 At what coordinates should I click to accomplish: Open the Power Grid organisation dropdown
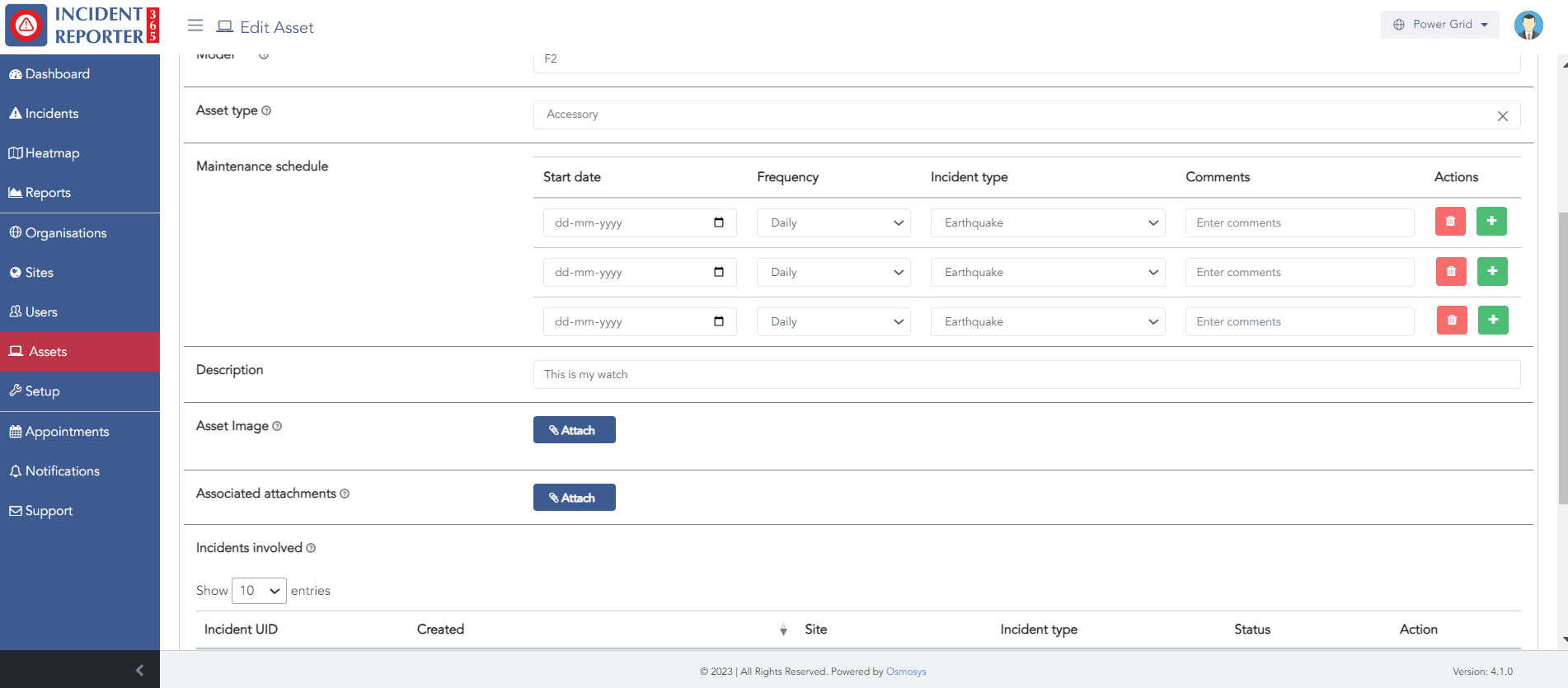pyautogui.click(x=1439, y=25)
